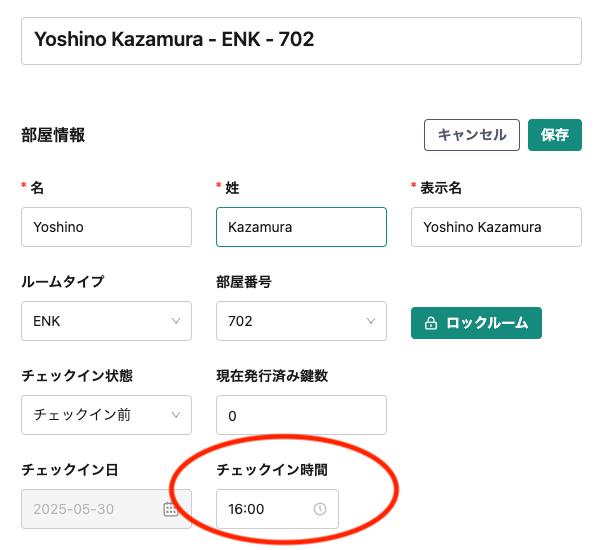Click the clock icon in チェックイン時間 field
The height and width of the screenshot is (550, 611).
click(x=320, y=509)
